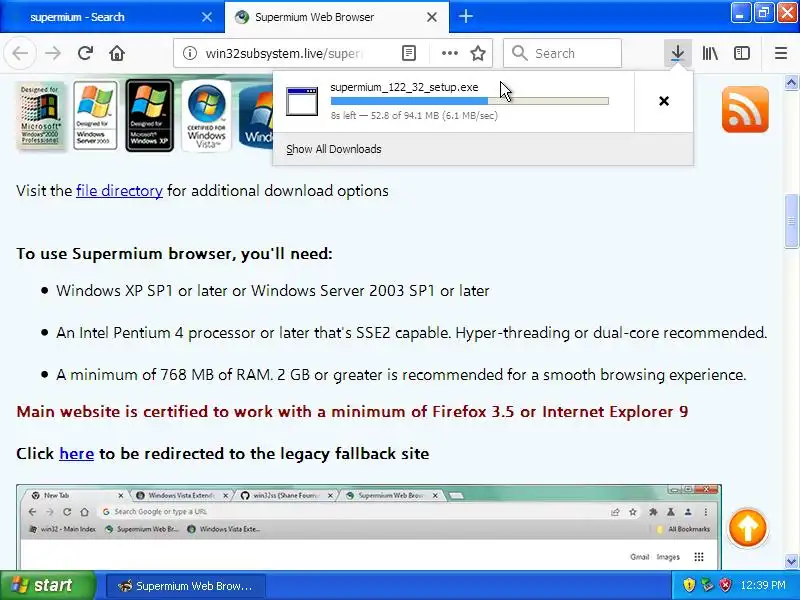Click the red shield tray icon

pos(725,585)
